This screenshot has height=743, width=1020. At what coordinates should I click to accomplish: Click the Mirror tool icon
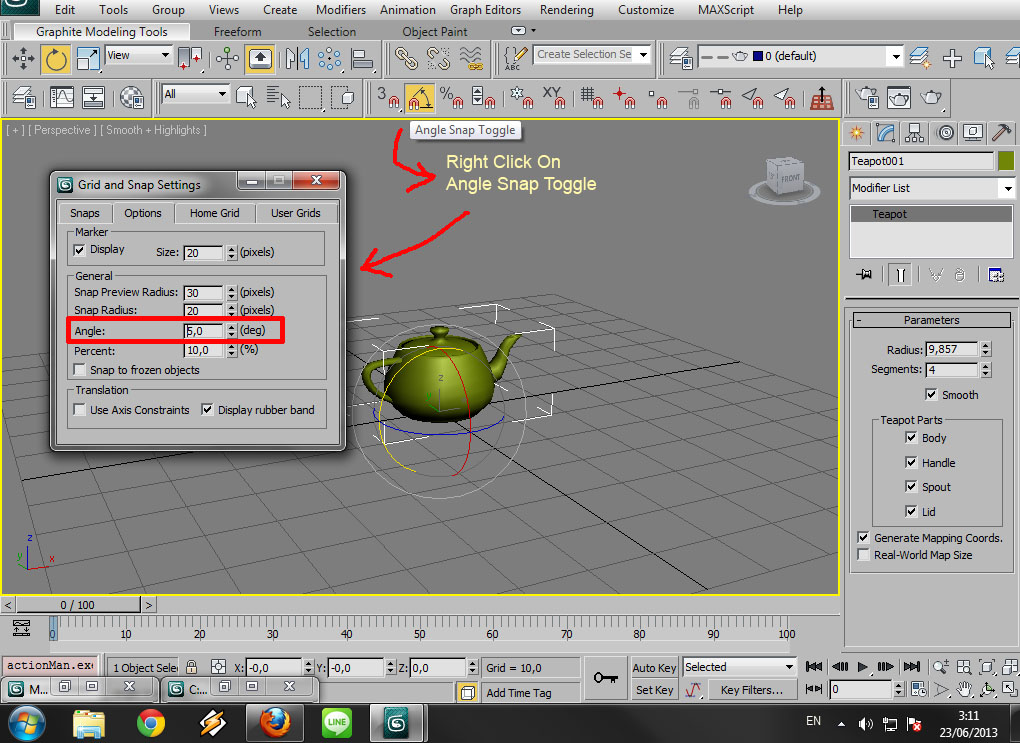(298, 59)
